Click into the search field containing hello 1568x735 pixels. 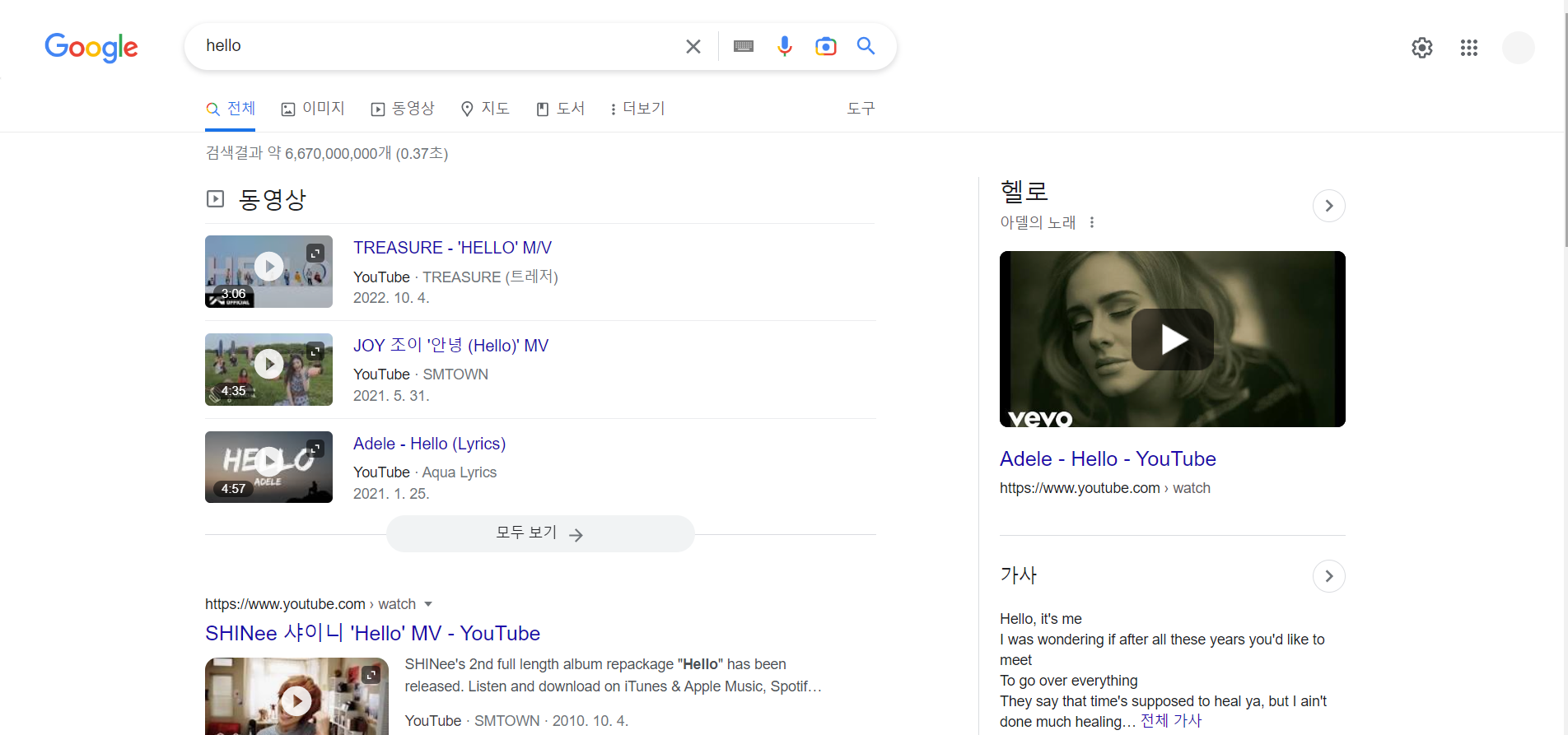tap(436, 46)
